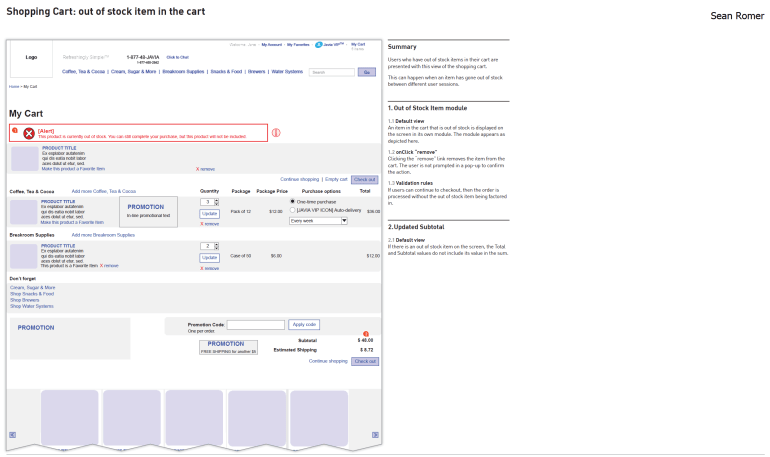Screen dimensions: 770x457
Task: Click the Logo placeholder box
Action: point(31,58)
